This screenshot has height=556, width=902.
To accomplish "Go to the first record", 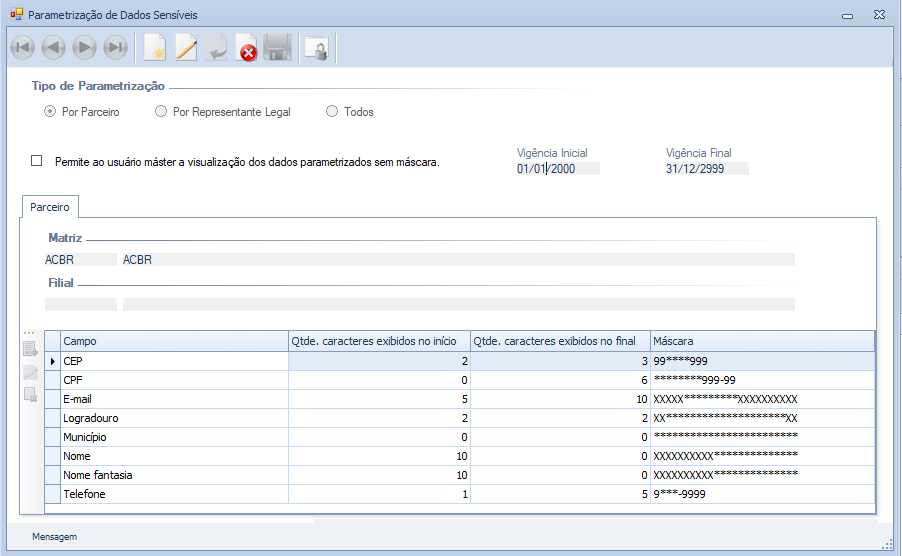I will pos(22,47).
